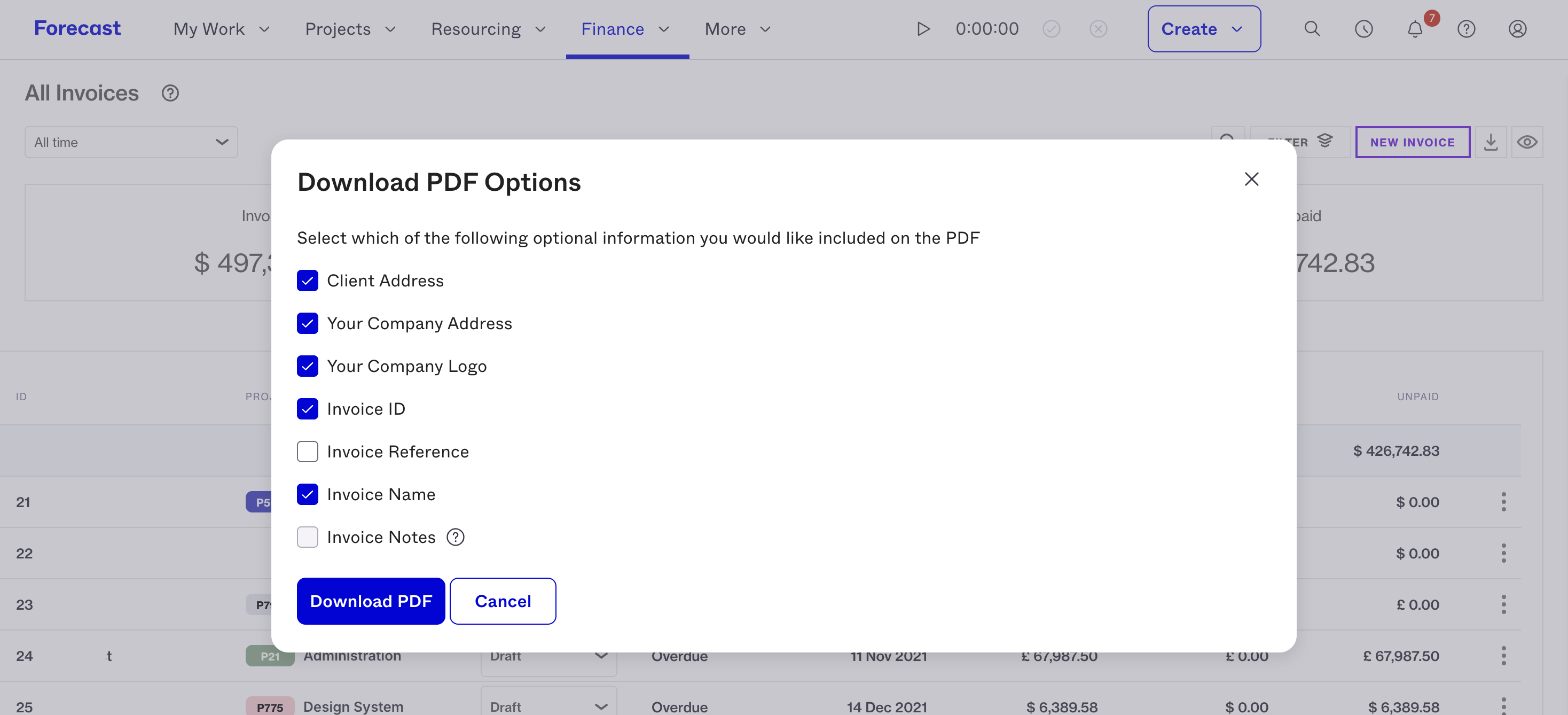
Task: Open the Projects menu
Action: 350,29
